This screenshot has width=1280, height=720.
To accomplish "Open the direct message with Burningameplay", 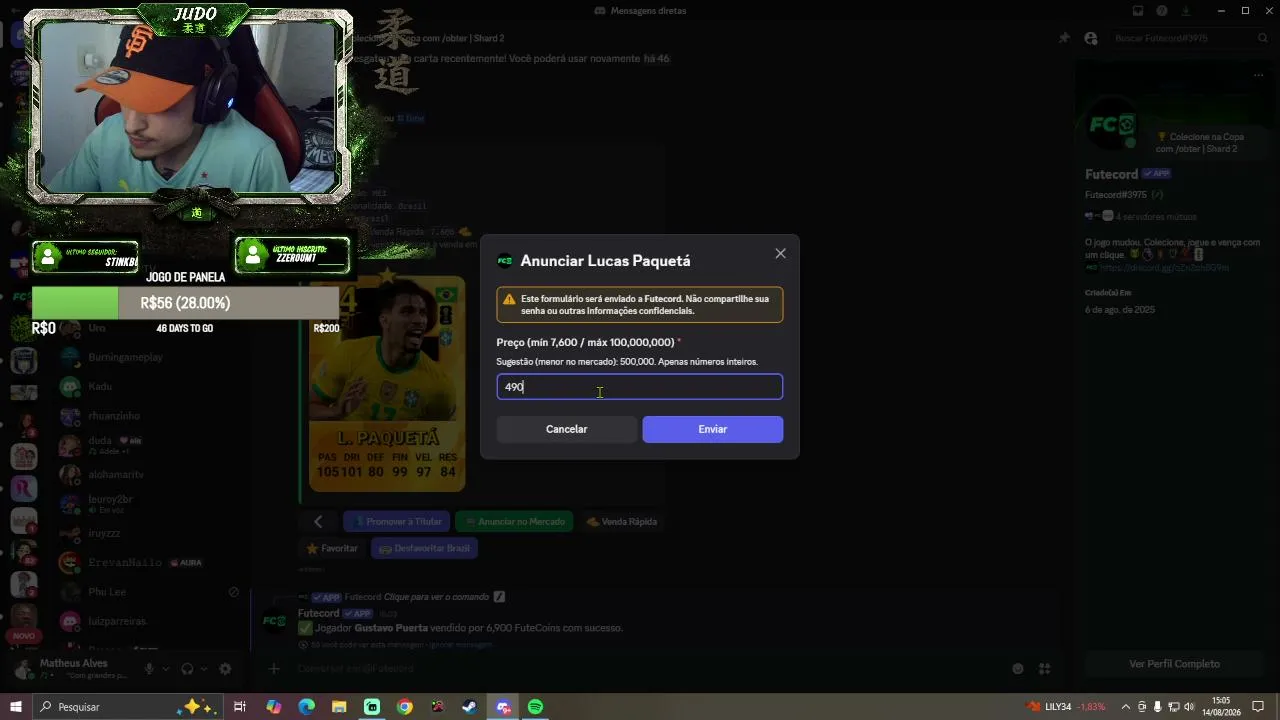I will (150, 357).
